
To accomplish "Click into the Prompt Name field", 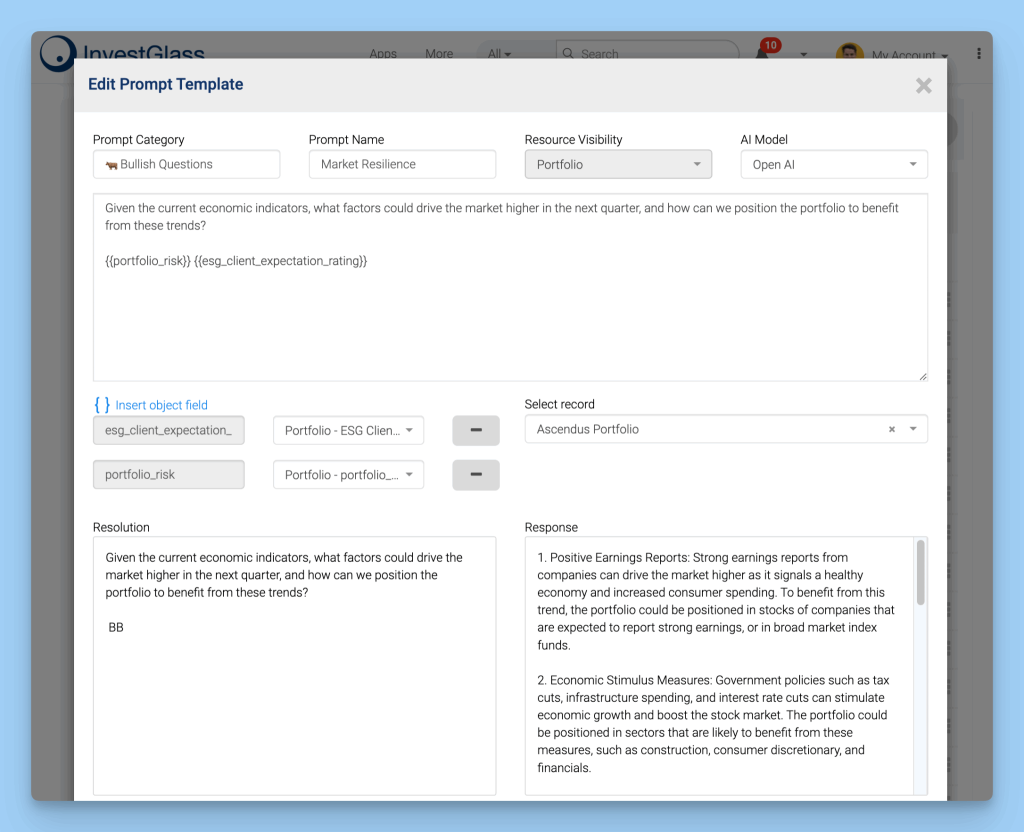I will 402,164.
